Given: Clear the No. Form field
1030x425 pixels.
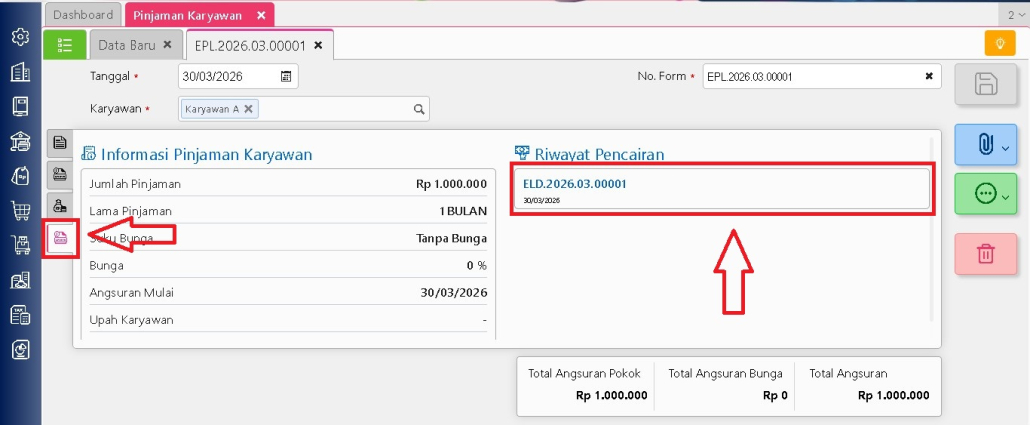Looking at the screenshot, I should coord(928,76).
